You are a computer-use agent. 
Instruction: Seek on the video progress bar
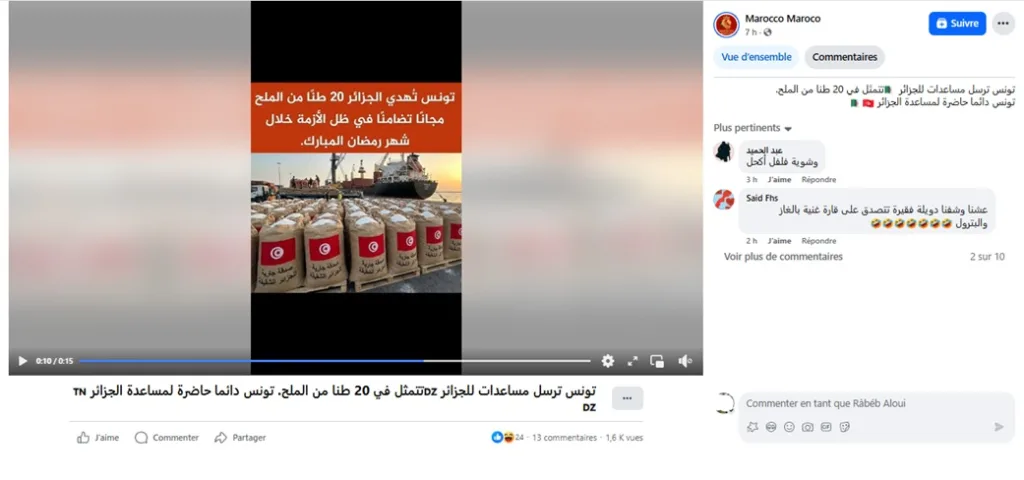[x=334, y=360]
